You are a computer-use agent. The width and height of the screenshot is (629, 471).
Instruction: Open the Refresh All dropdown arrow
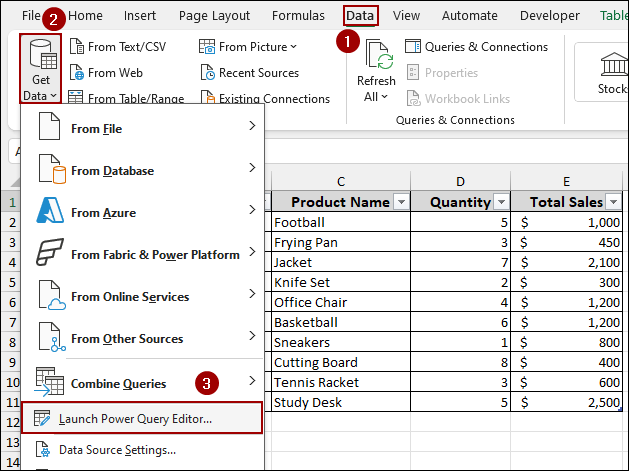[x=385, y=97]
